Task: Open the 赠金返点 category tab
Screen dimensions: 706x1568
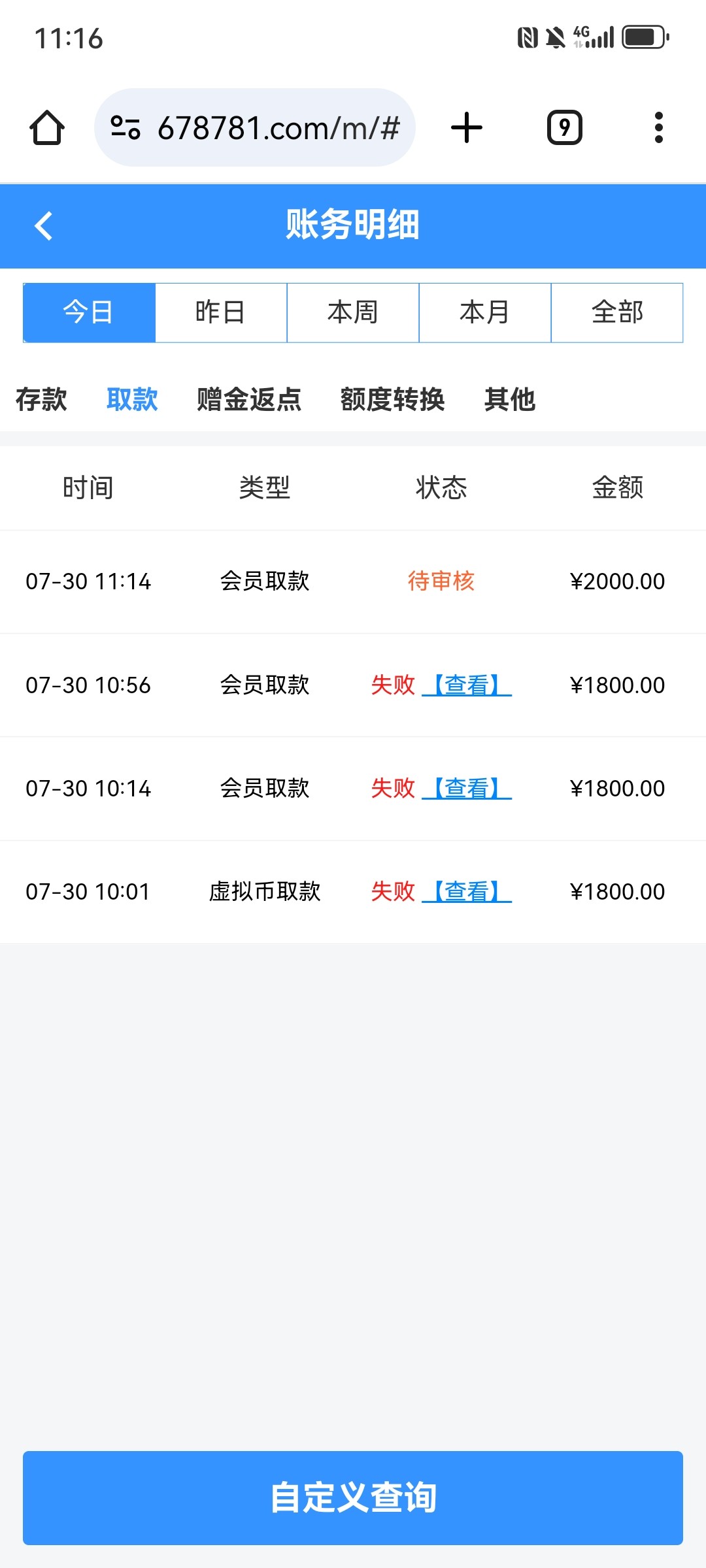Action: tap(249, 399)
